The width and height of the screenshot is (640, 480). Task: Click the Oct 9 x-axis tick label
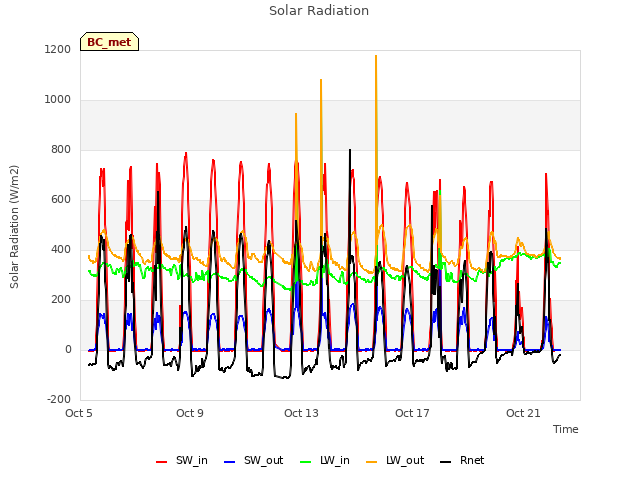(190, 413)
